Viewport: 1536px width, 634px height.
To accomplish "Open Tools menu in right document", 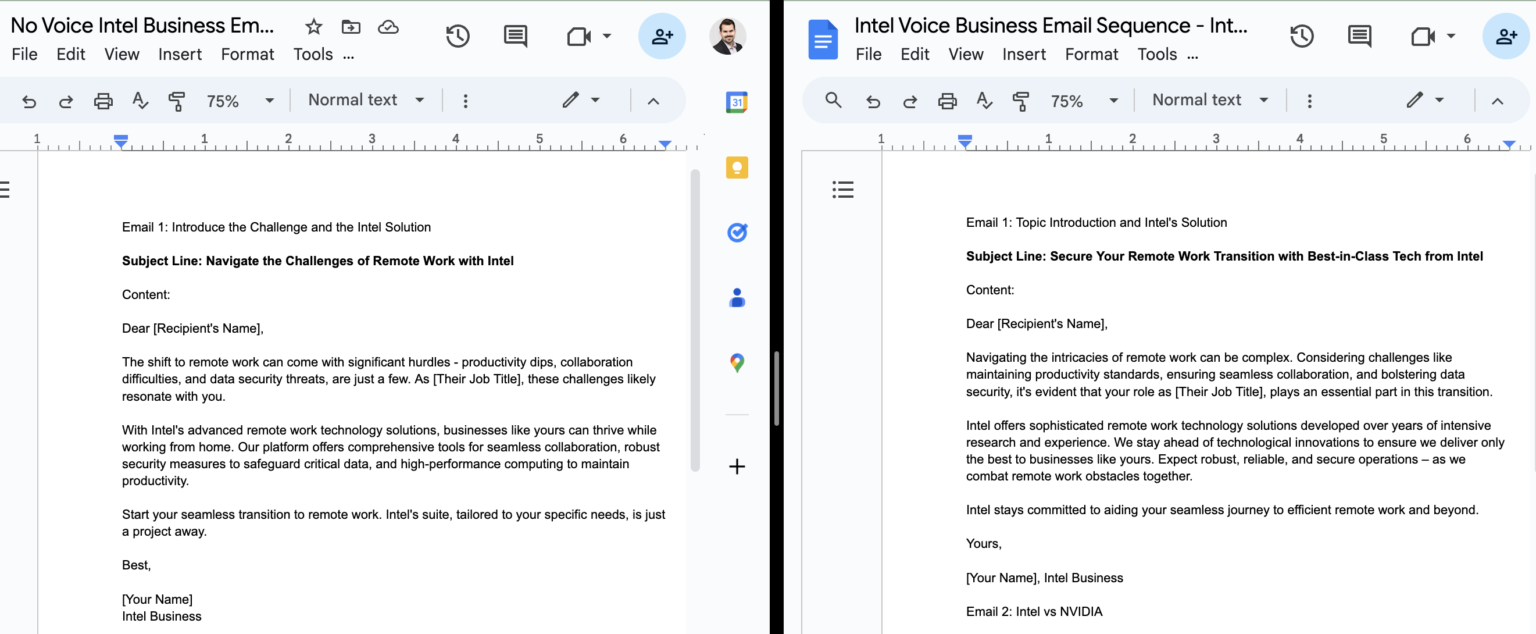I will coord(1157,54).
